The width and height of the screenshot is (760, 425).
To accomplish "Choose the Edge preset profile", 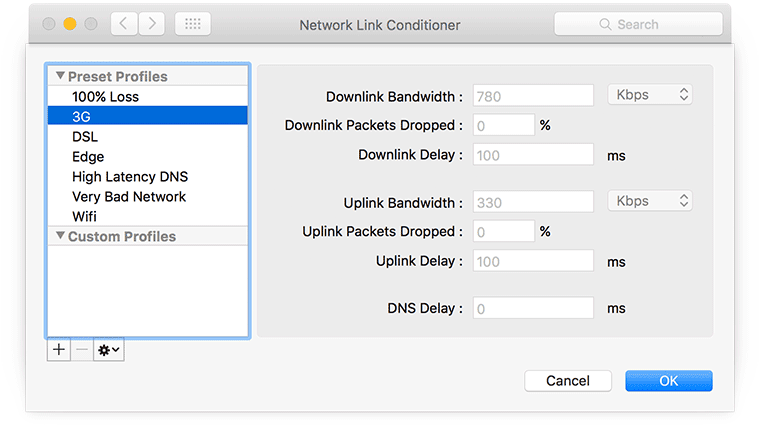I will click(x=88, y=157).
